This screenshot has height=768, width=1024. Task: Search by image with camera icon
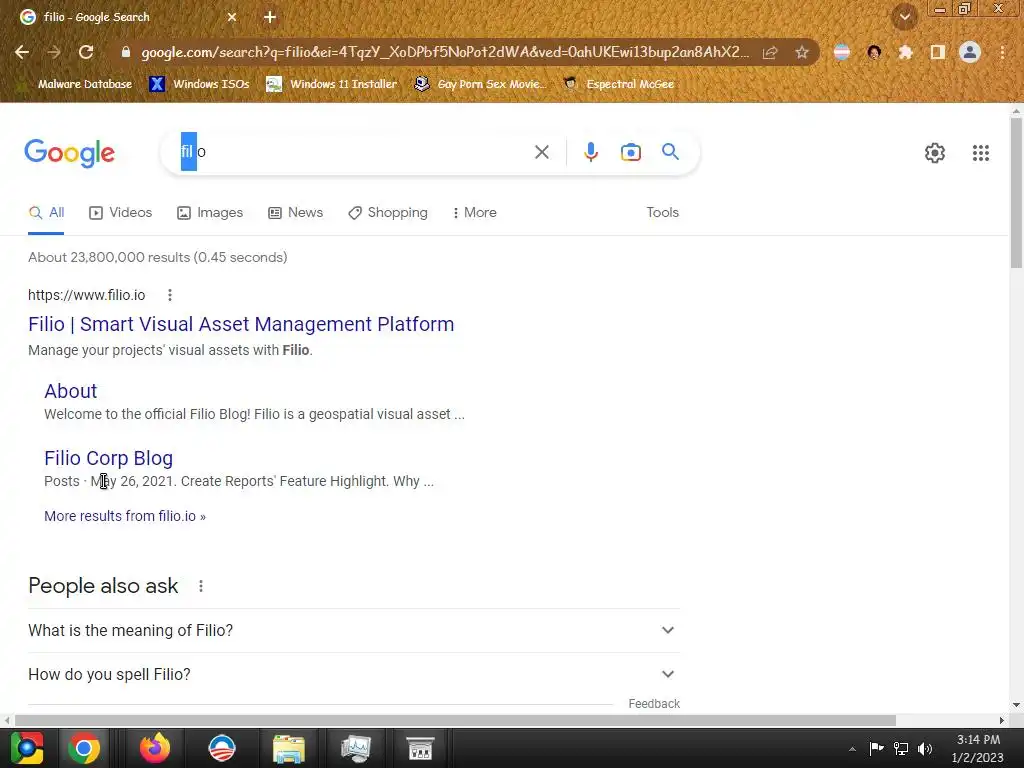[x=630, y=152]
